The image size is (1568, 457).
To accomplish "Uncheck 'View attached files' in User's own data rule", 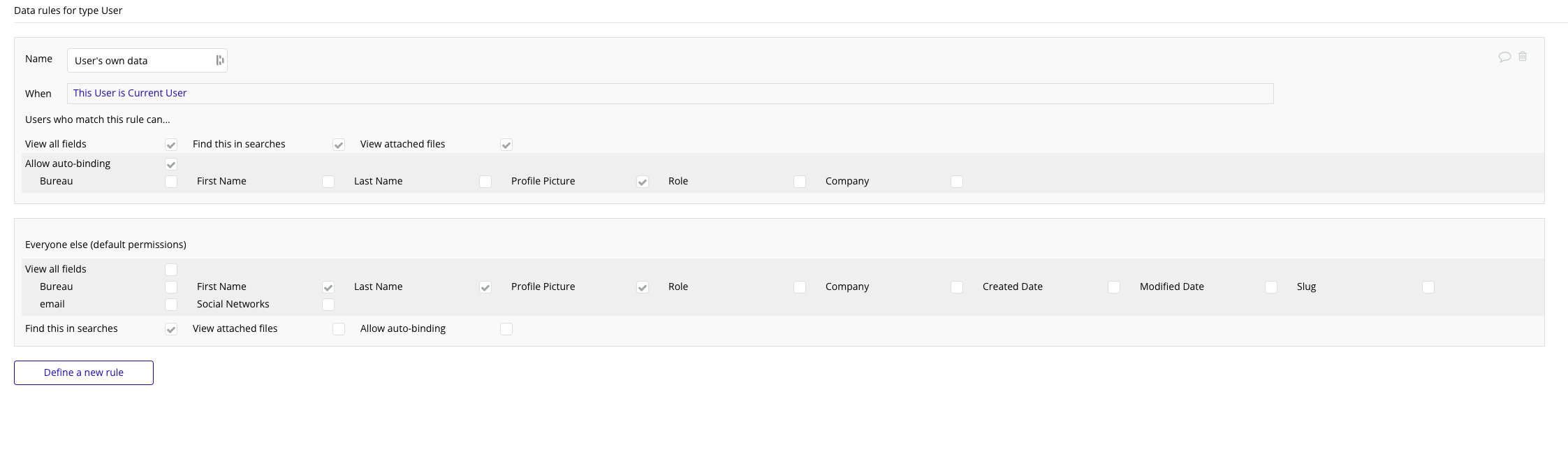I will (506, 145).
